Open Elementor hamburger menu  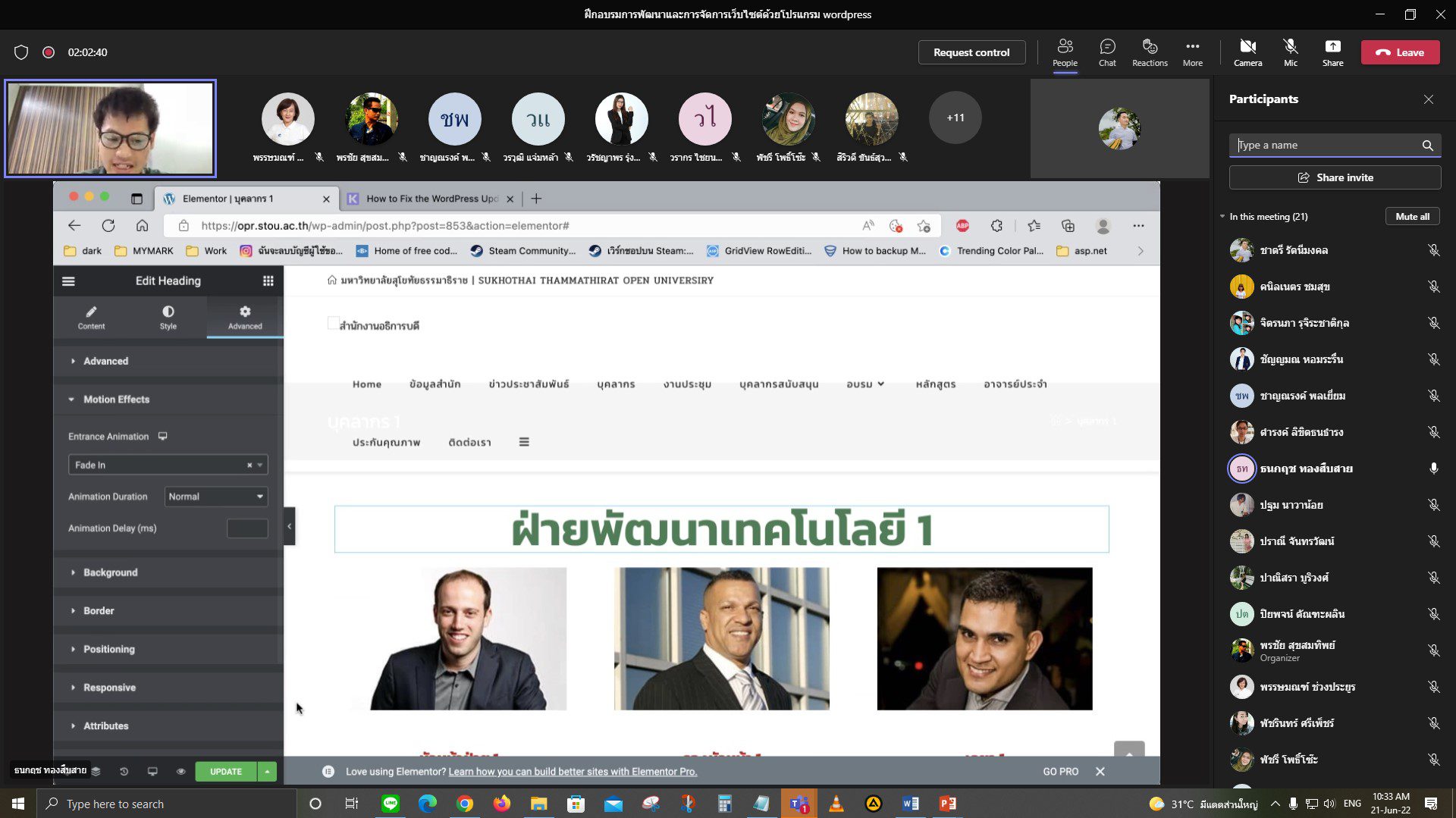pyautogui.click(x=68, y=281)
